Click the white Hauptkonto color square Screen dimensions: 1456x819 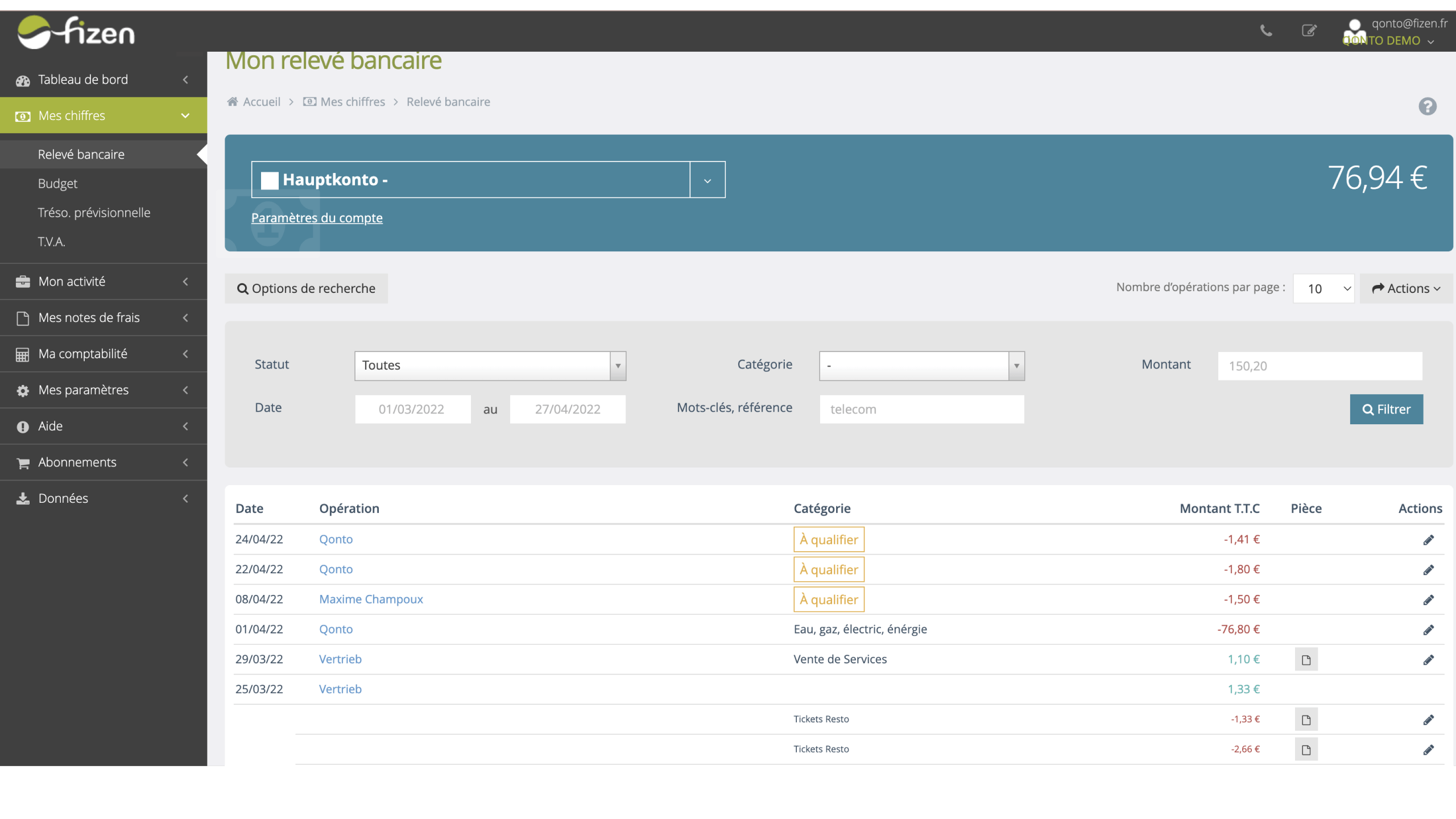(270, 180)
